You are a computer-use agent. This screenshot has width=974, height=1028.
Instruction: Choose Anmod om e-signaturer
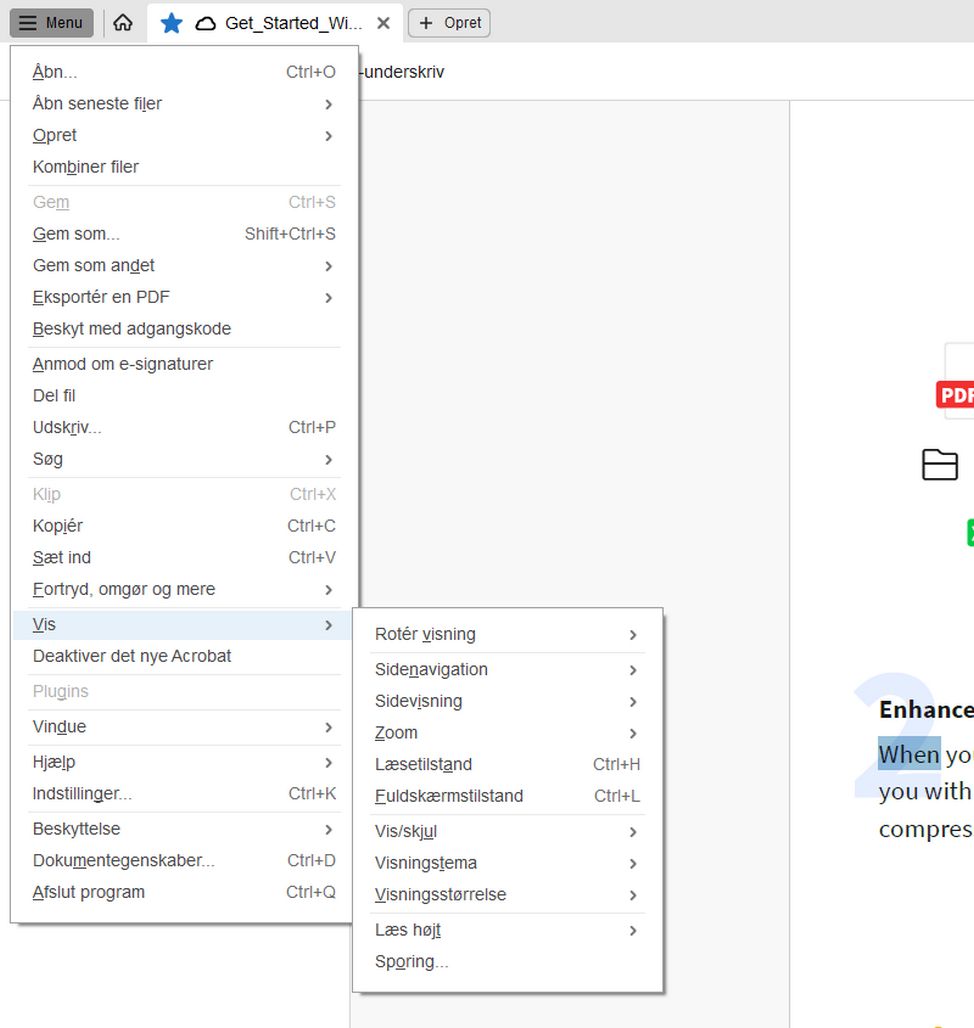[x=184, y=364]
